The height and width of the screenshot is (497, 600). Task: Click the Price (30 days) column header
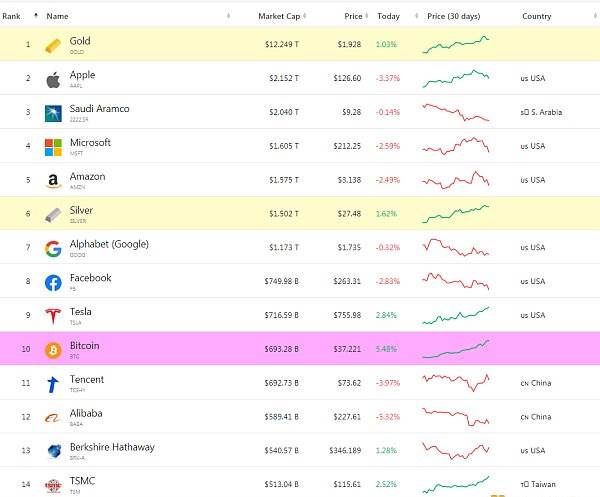click(453, 16)
